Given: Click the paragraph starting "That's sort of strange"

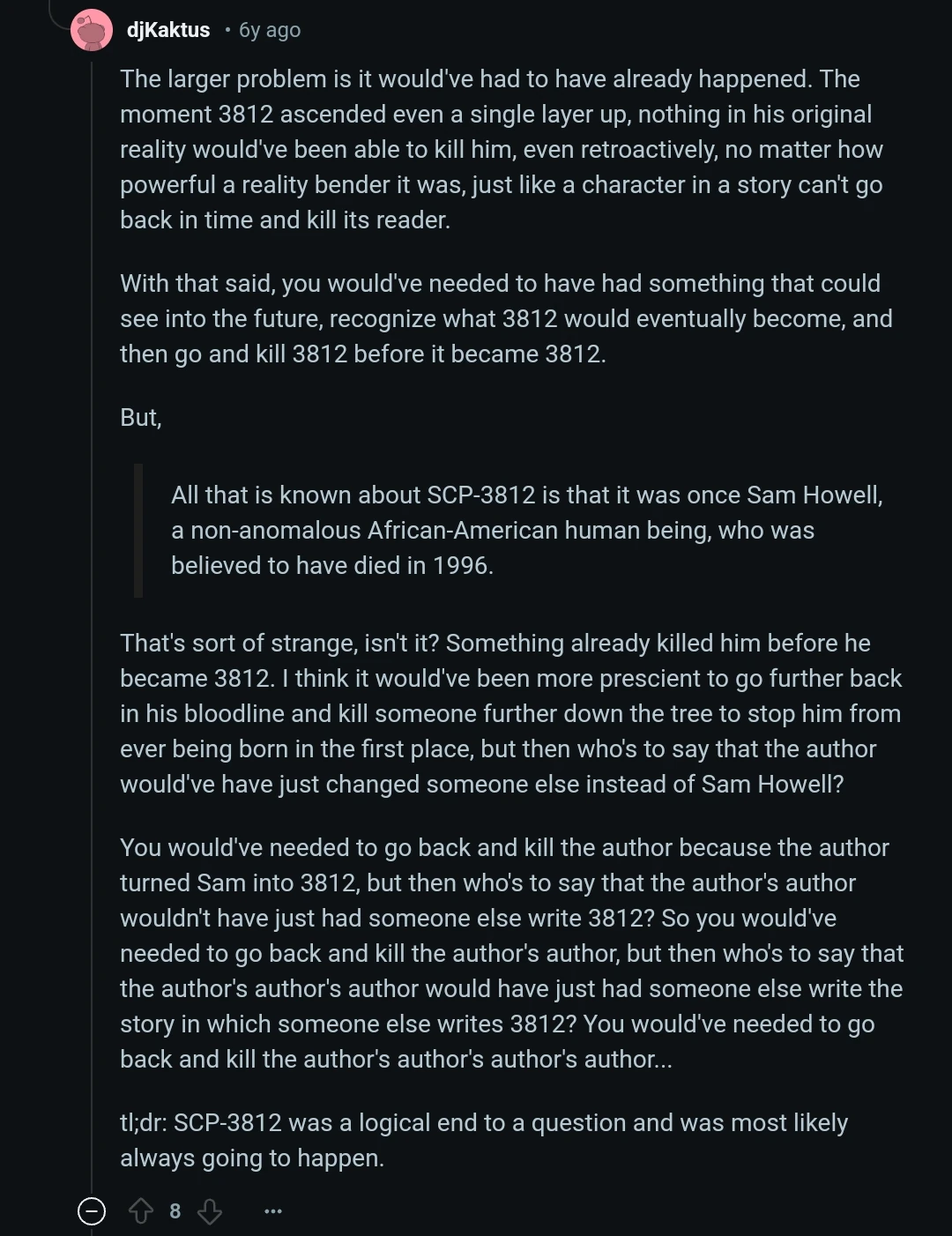Looking at the screenshot, I should tap(511, 713).
